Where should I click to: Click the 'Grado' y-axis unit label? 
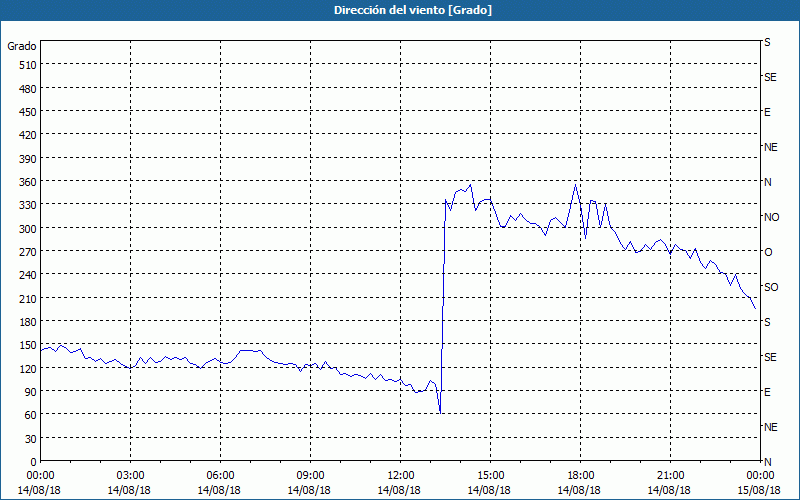pos(22,46)
